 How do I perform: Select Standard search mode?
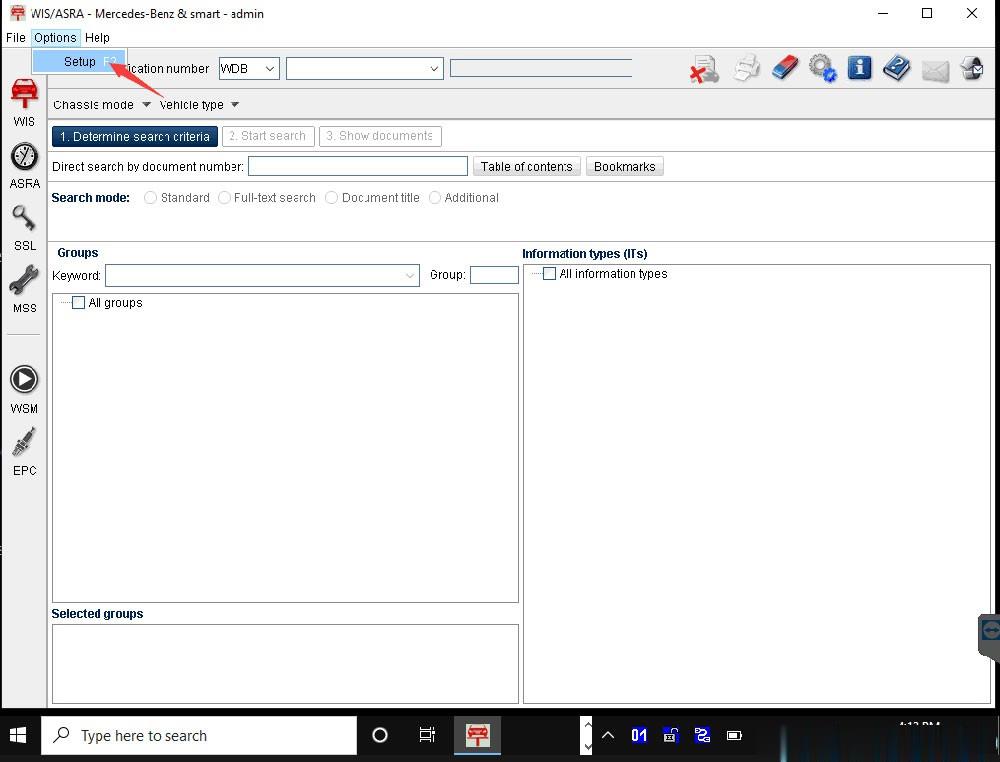[151, 198]
